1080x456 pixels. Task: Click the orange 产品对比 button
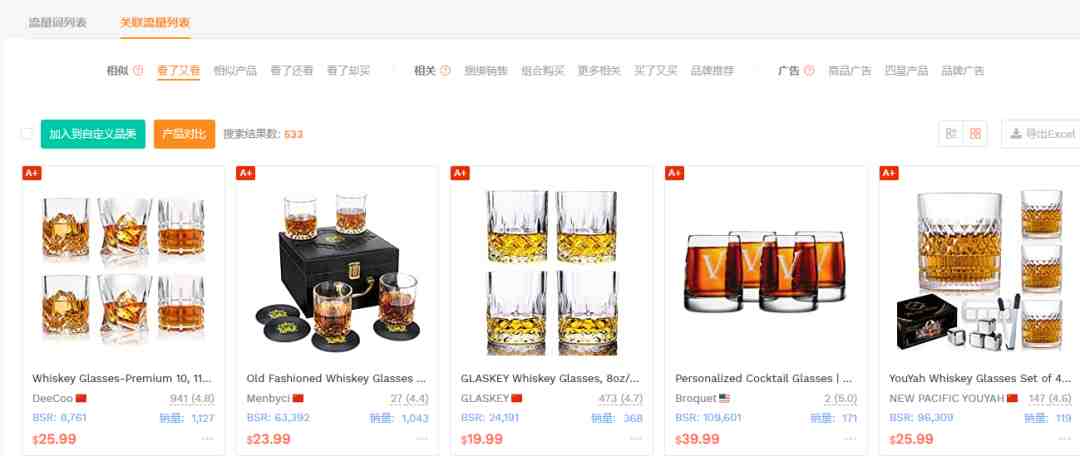(x=184, y=134)
